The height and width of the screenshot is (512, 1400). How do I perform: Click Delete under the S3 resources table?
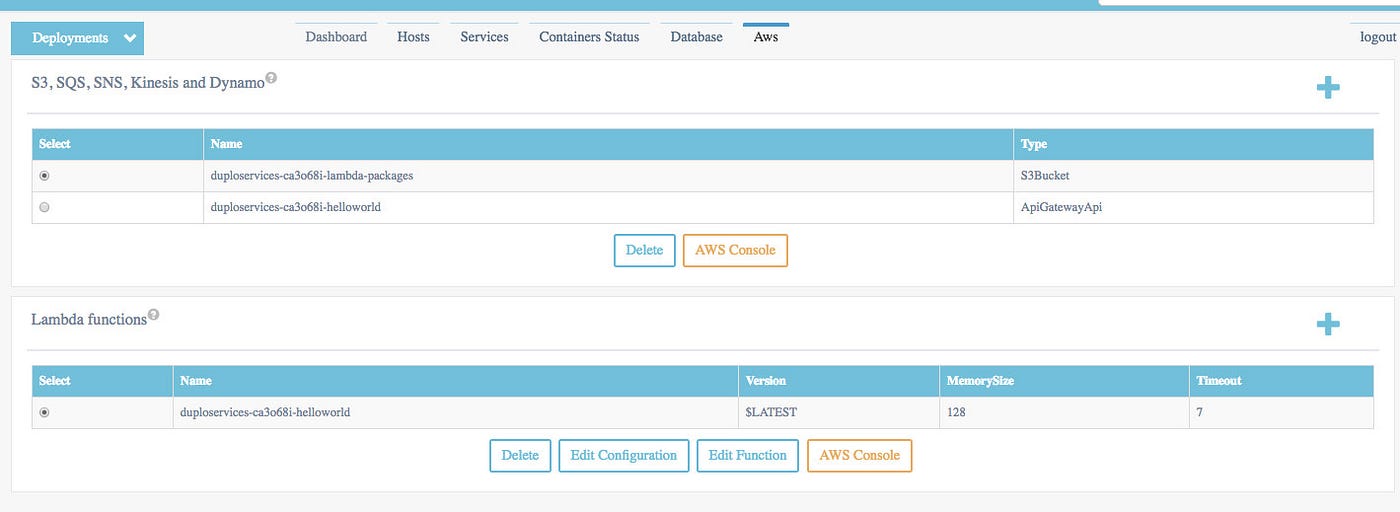click(644, 250)
